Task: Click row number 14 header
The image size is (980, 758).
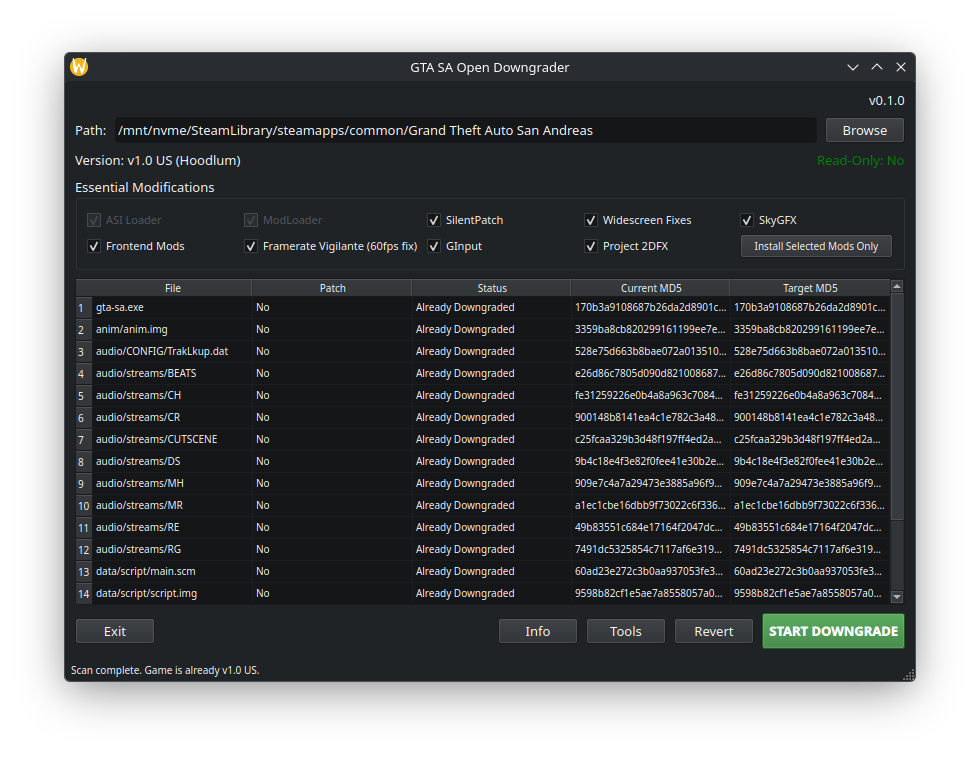Action: (x=84, y=593)
